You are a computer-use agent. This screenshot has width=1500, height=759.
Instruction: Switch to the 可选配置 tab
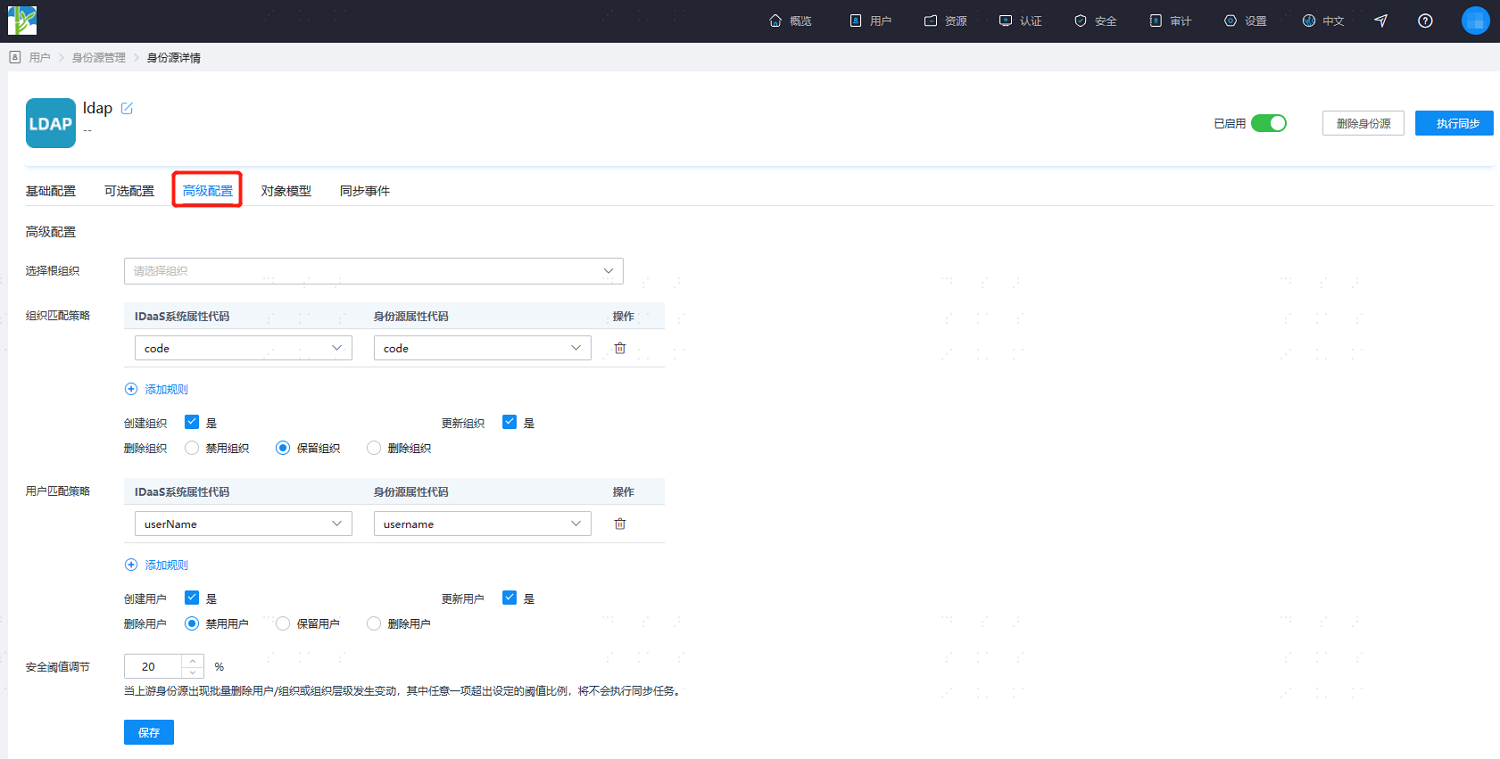pos(129,191)
